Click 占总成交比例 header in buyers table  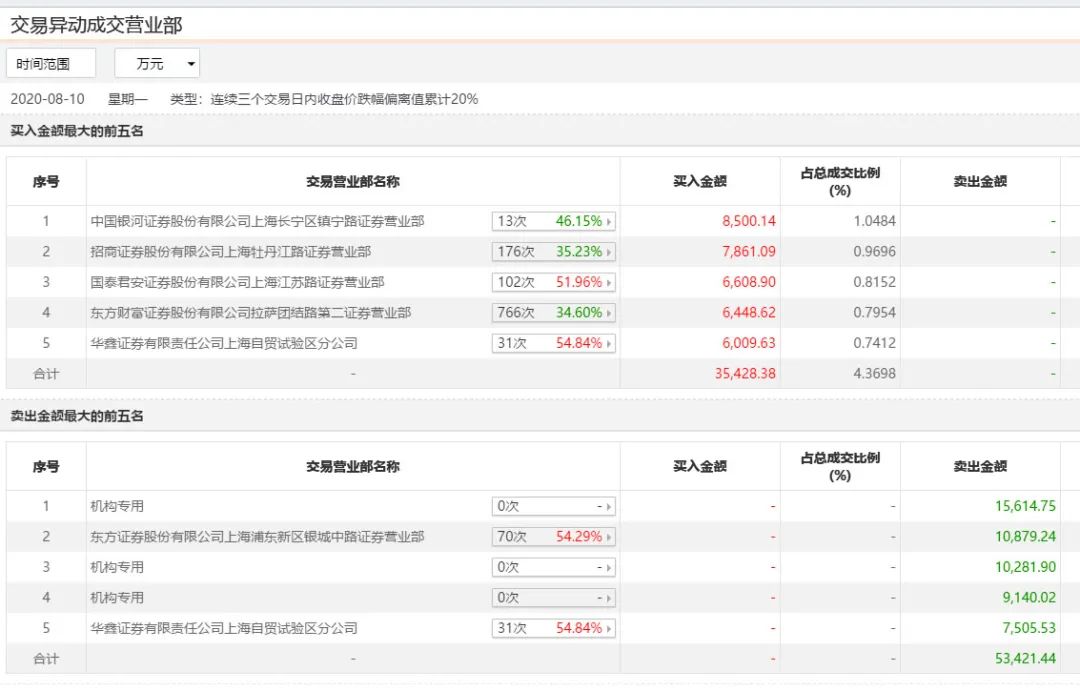840,181
